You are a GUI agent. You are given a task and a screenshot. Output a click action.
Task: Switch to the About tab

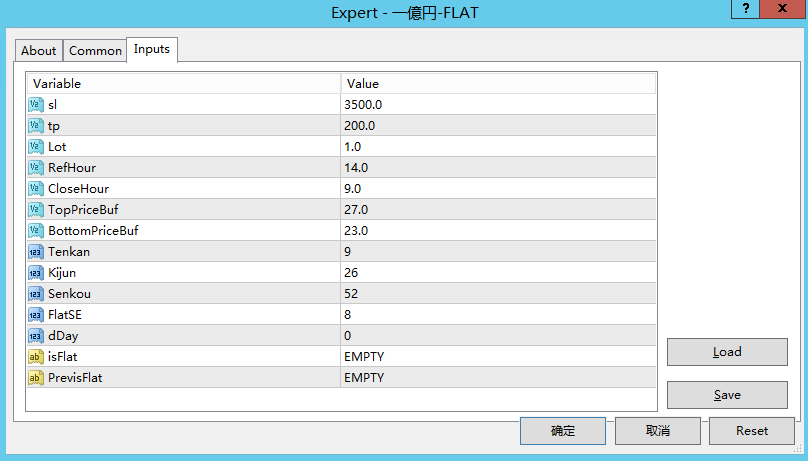click(39, 51)
